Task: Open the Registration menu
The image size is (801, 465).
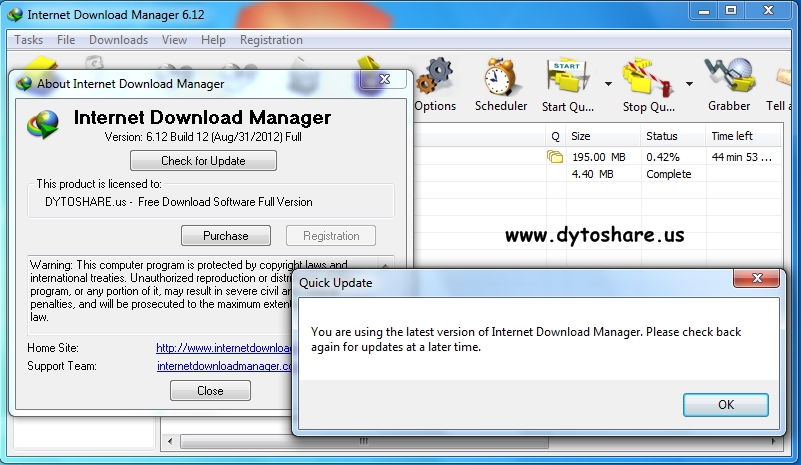Action: (271, 40)
